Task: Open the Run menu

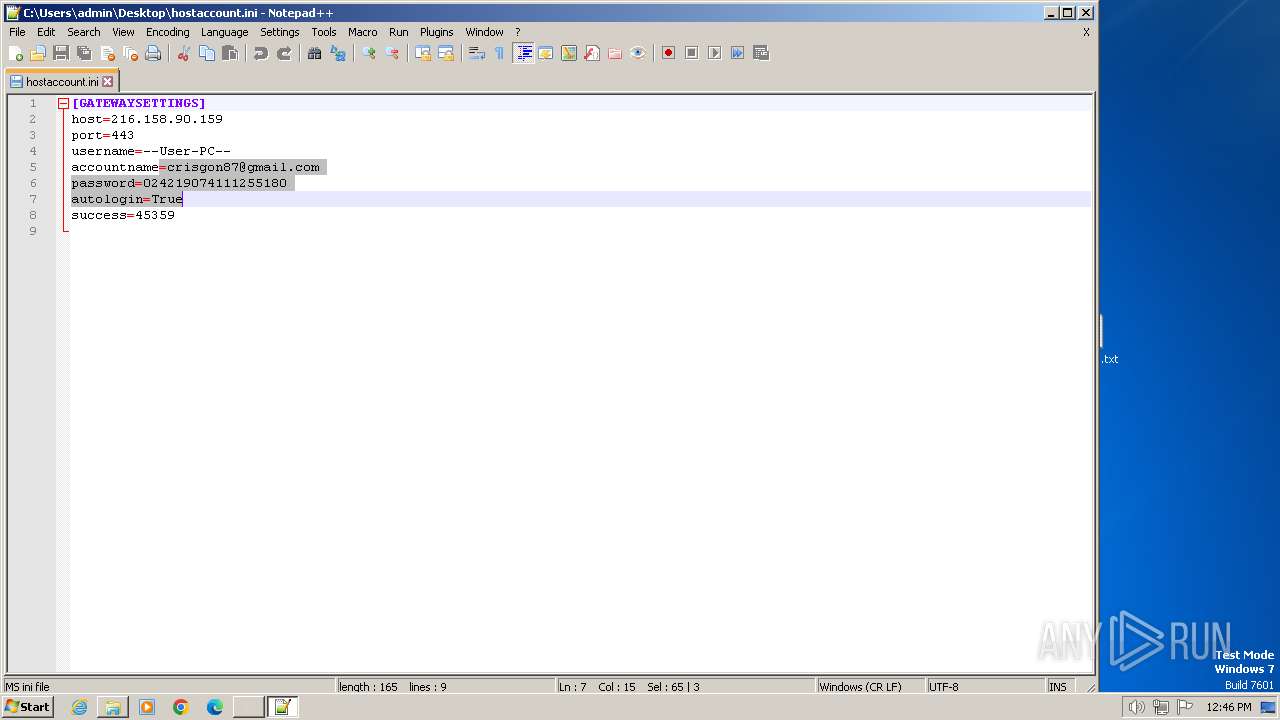Action: pos(399,32)
